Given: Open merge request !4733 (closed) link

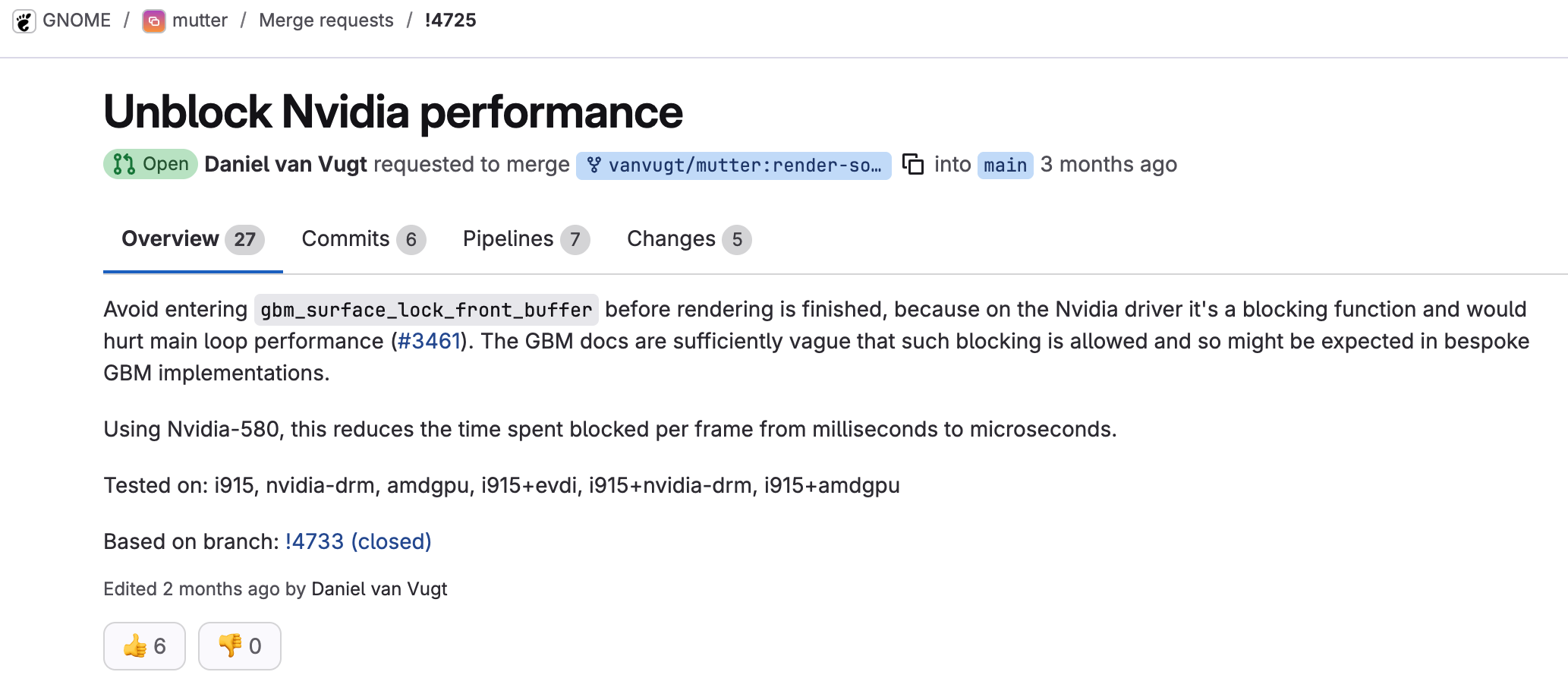Looking at the screenshot, I should coord(357,541).
